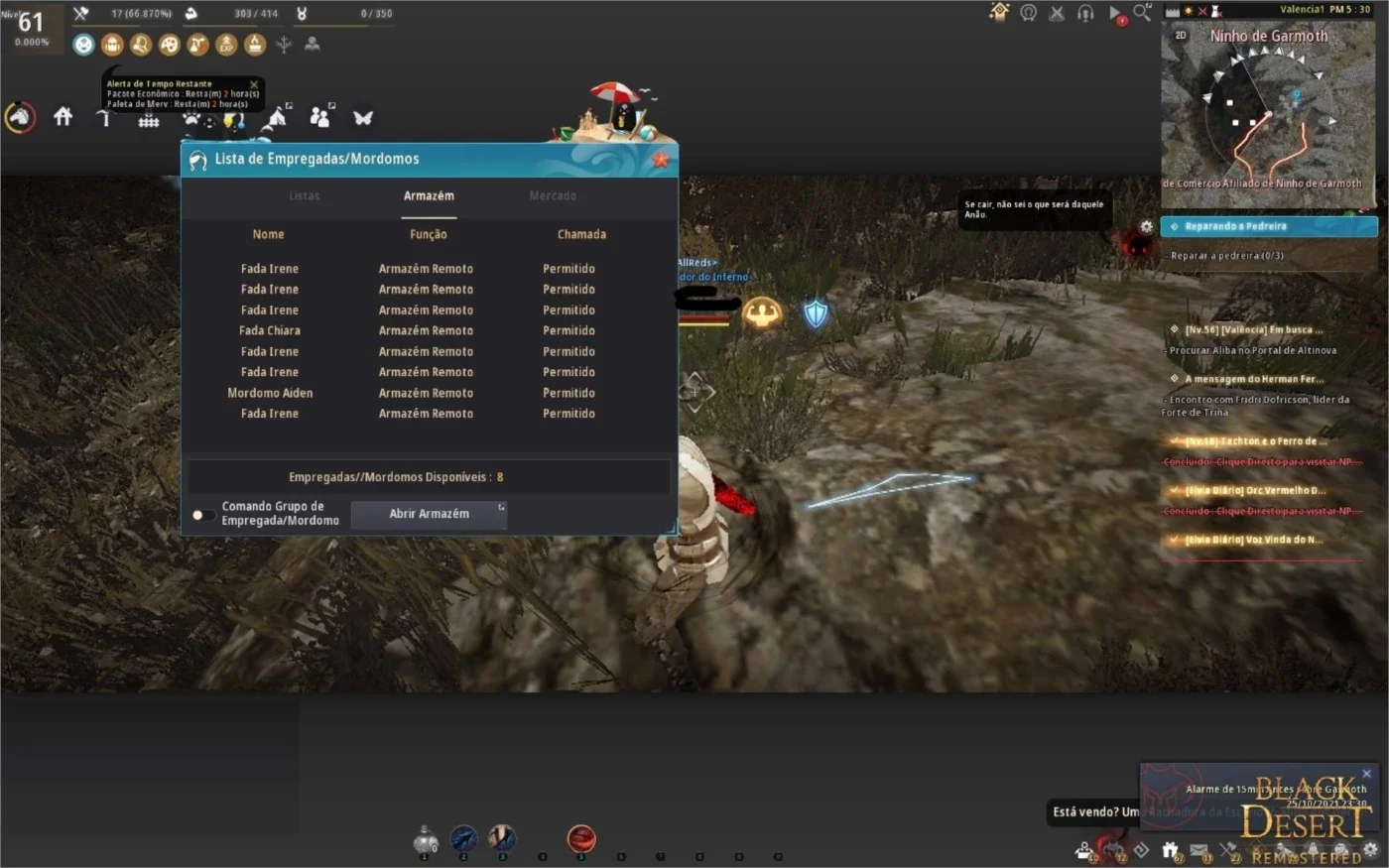
Task: Switch to the Mercado tab
Action: 553,196
